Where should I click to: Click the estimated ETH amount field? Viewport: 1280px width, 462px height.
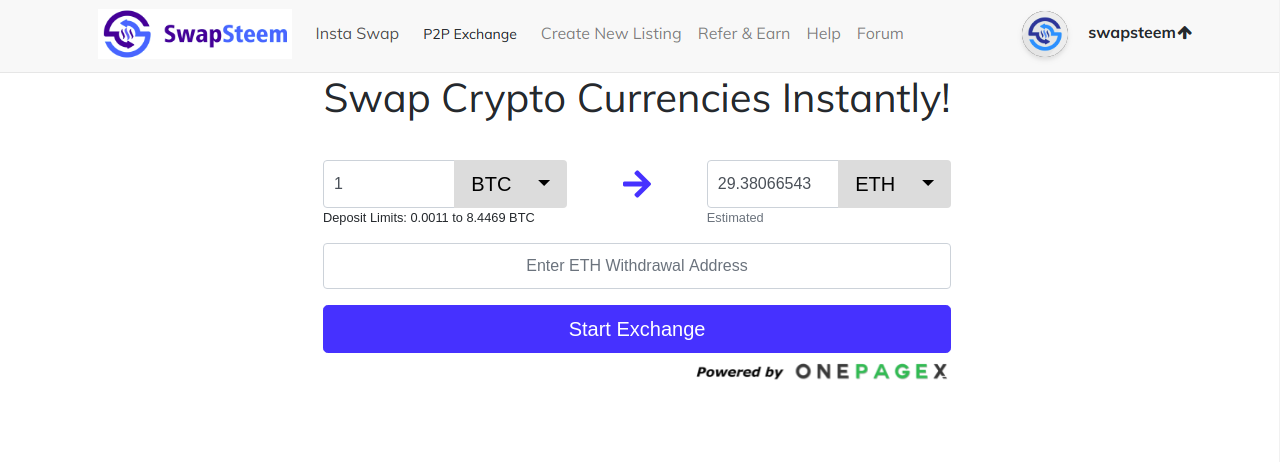(773, 184)
